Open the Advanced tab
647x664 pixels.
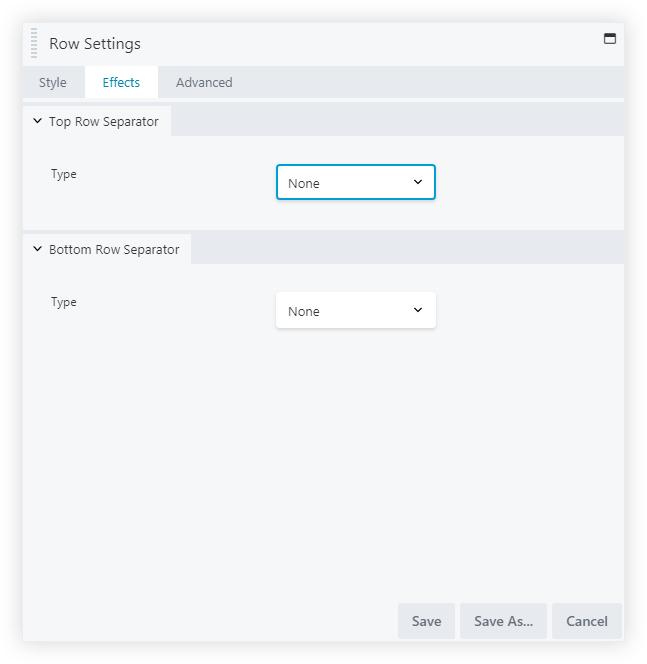[x=204, y=83]
